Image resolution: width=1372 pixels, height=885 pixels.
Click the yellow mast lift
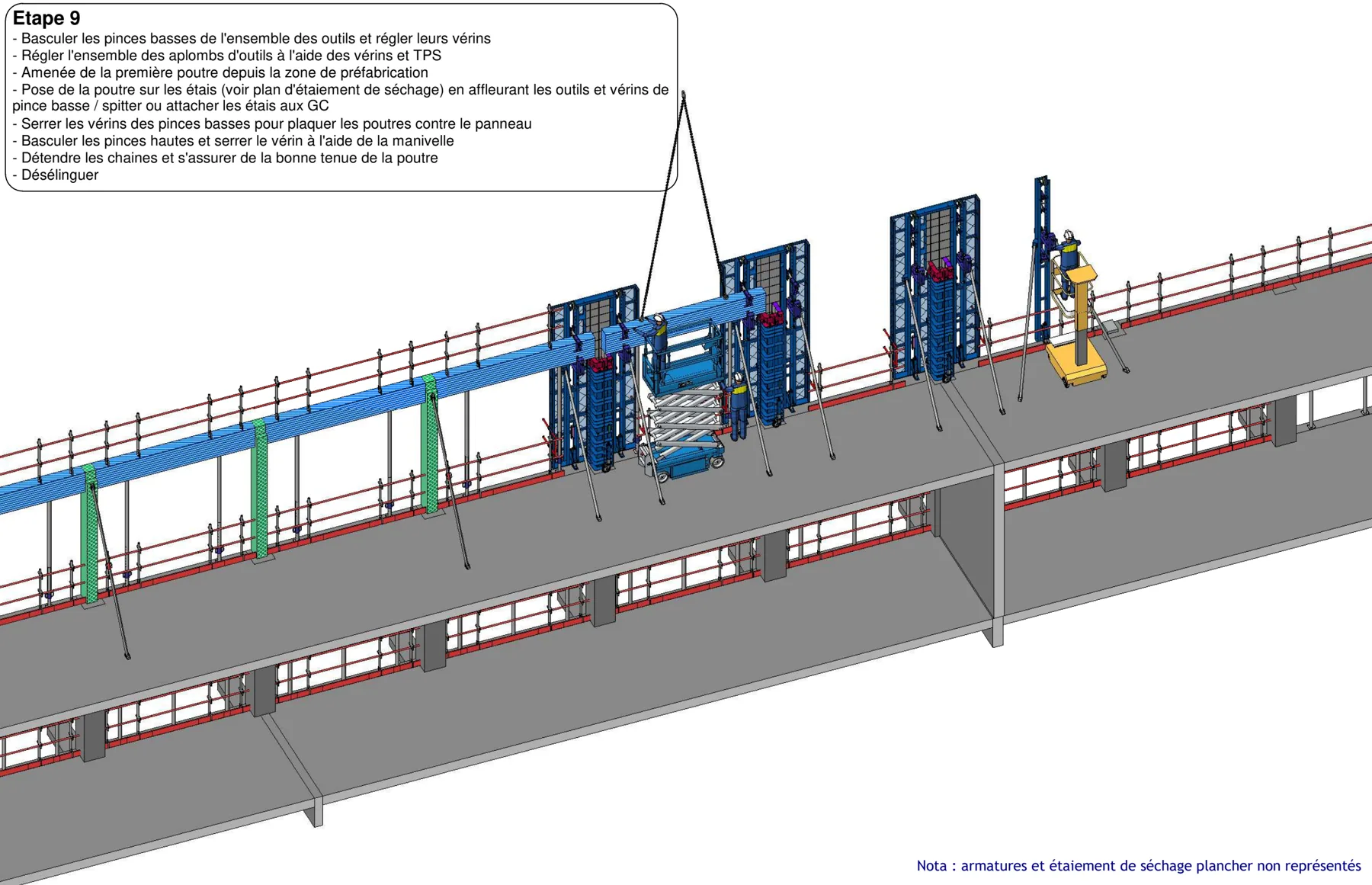point(1076,324)
